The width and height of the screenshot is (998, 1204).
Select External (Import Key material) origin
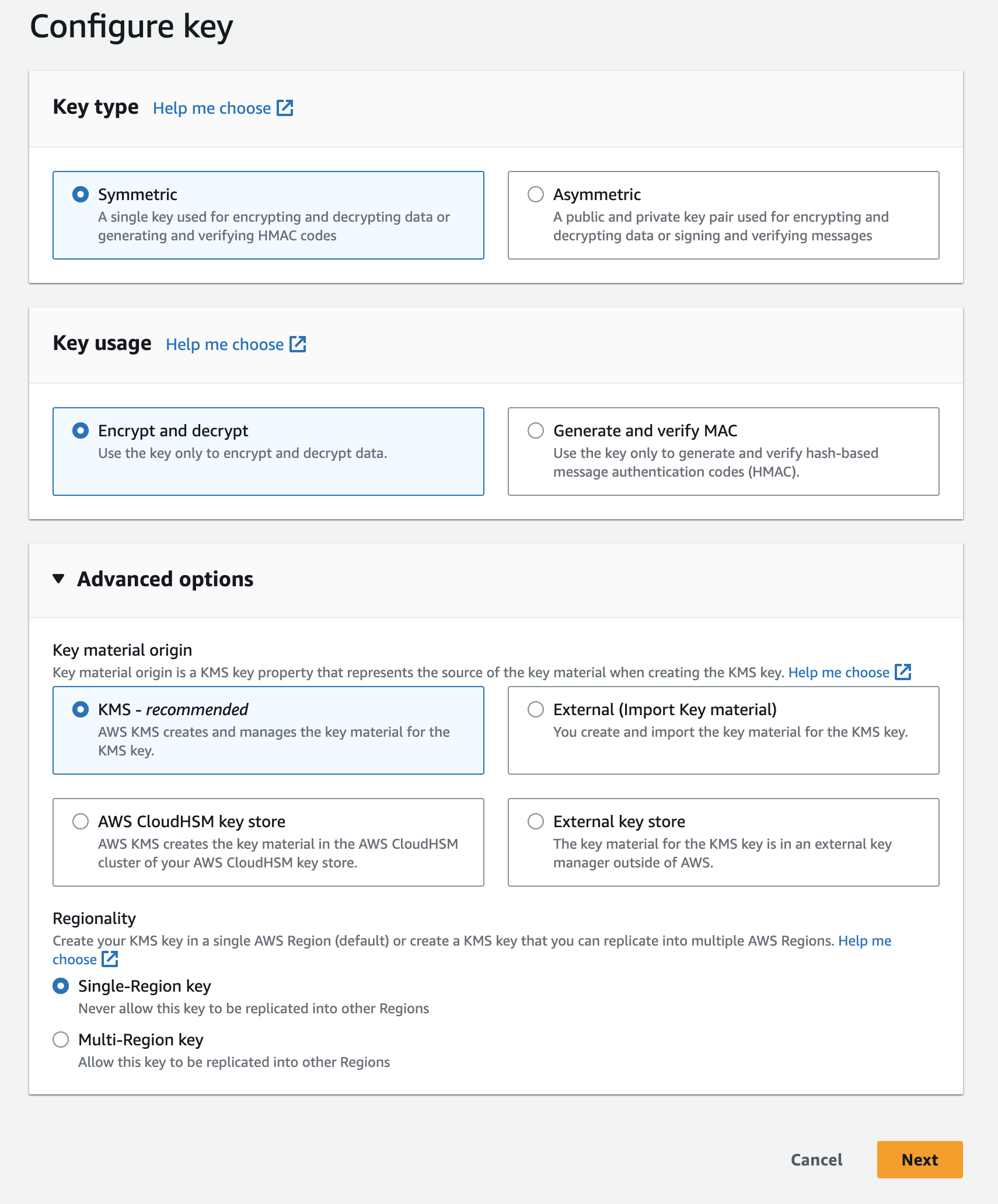536,709
